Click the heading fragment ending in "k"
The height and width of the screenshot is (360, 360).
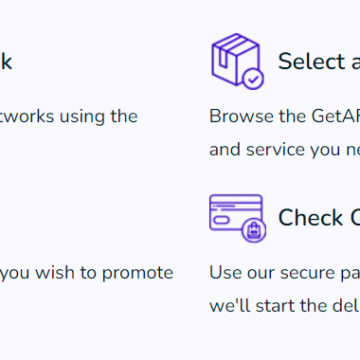point(6,61)
